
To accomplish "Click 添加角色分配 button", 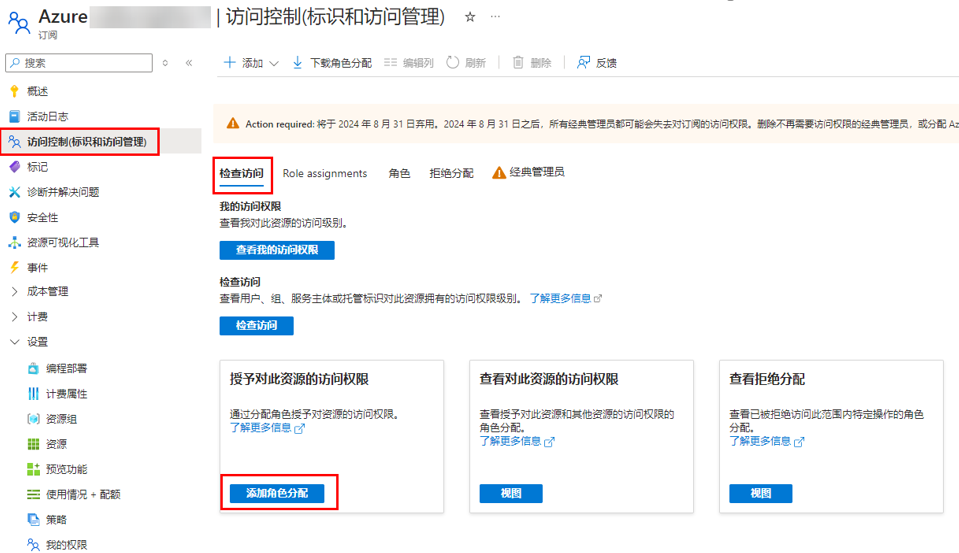I will tap(277, 493).
